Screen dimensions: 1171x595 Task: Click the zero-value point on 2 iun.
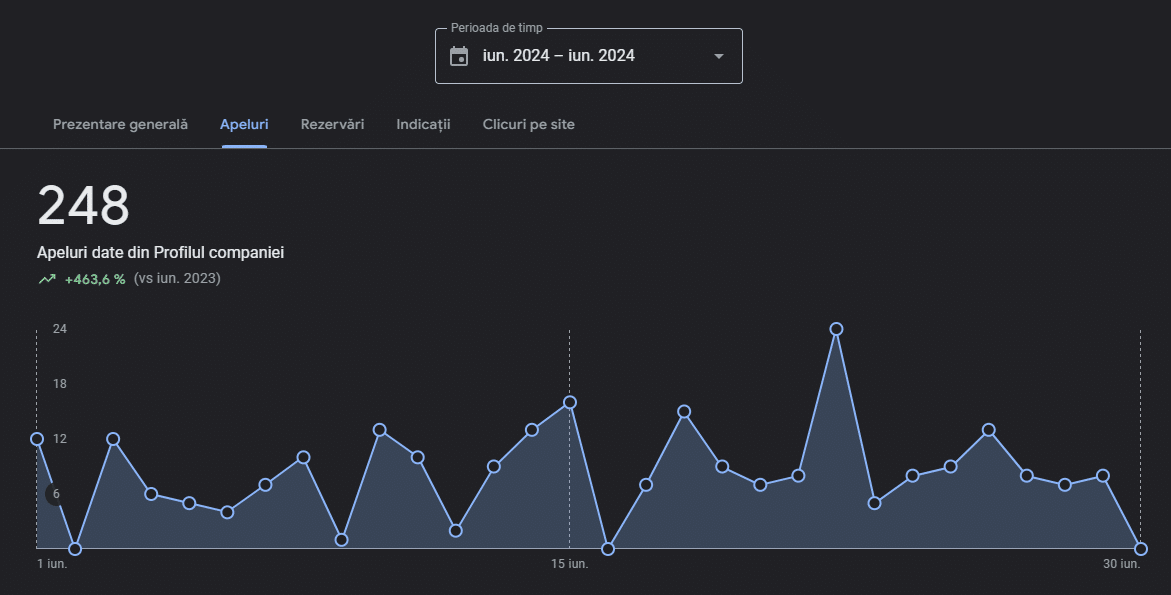pos(75,548)
